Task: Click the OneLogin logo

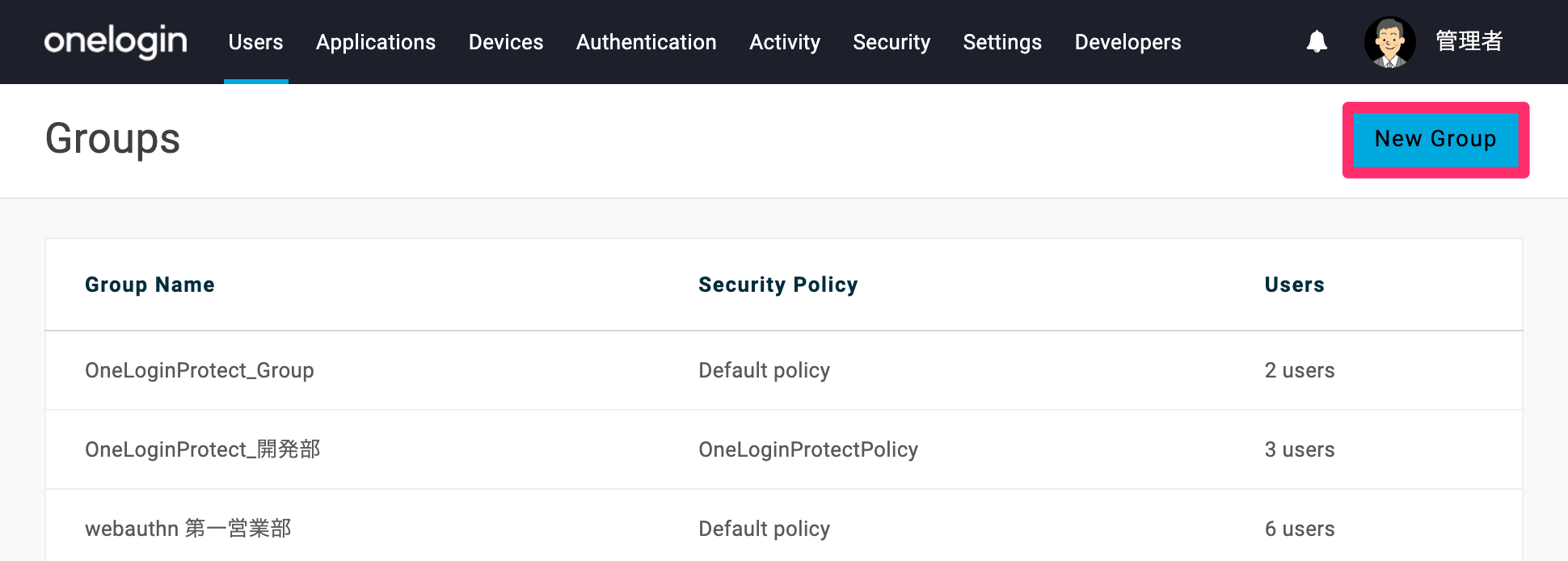Action: pos(116,41)
